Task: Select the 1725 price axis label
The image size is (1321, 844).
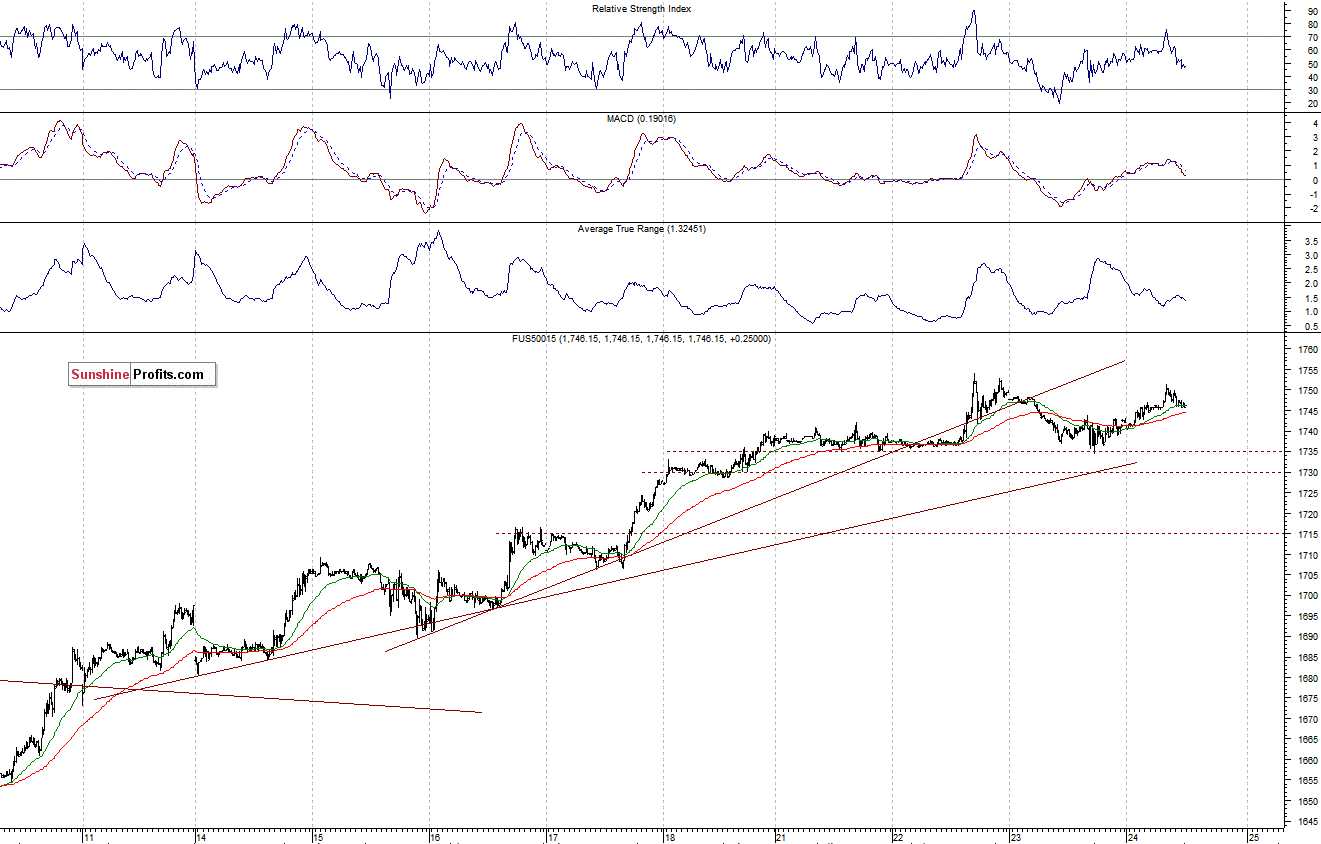Action: [x=1307, y=494]
